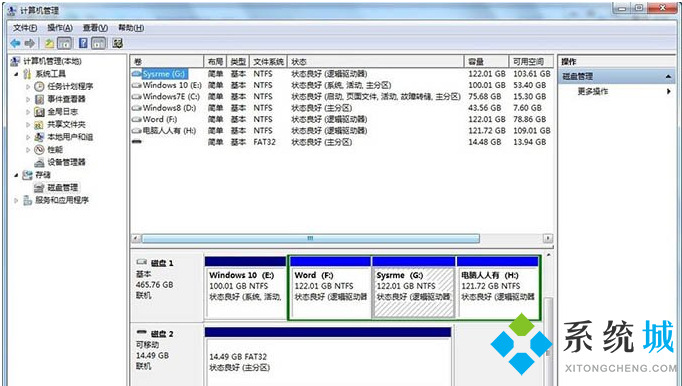Select the 14.49 GB FAT32 partition block

point(328,356)
